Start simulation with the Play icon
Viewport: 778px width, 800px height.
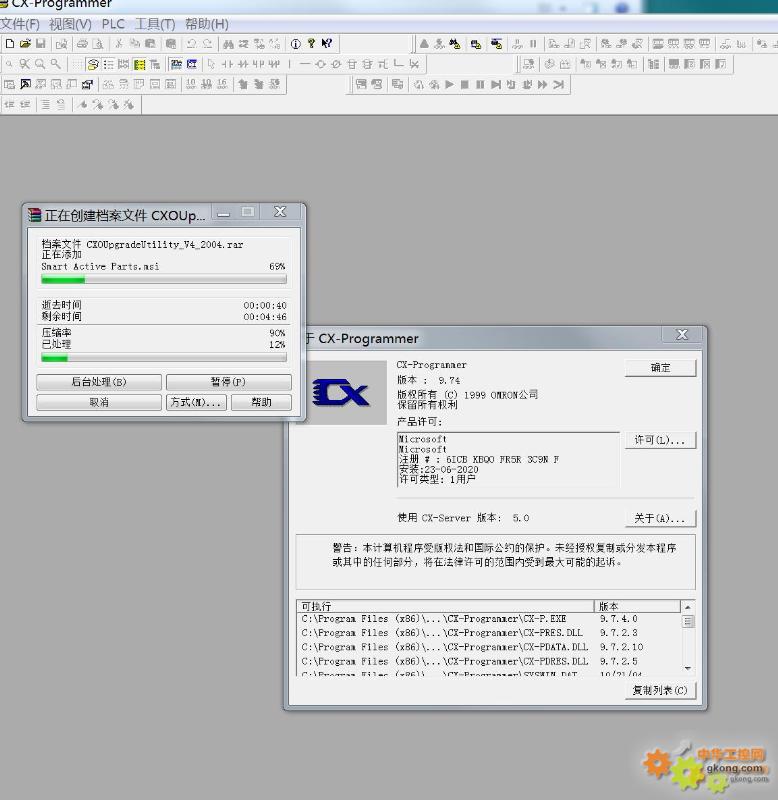[449, 84]
